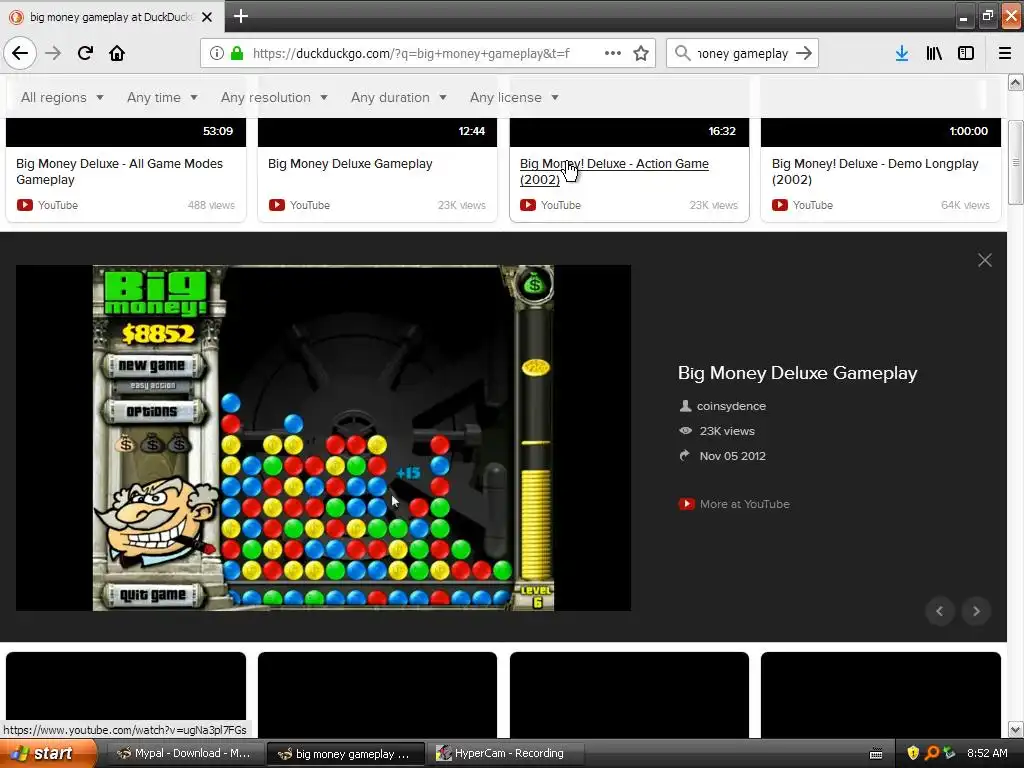Click the tray security shield icon
Viewport: 1024px width, 768px height.
913,753
